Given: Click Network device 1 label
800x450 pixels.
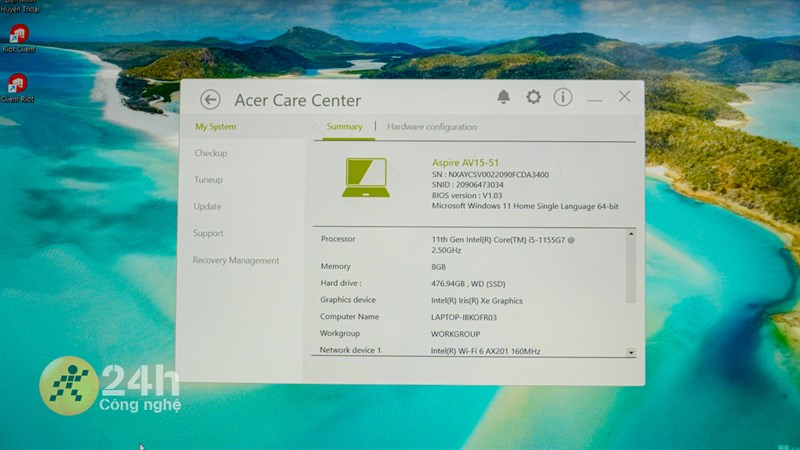Looking at the screenshot, I should [x=350, y=350].
